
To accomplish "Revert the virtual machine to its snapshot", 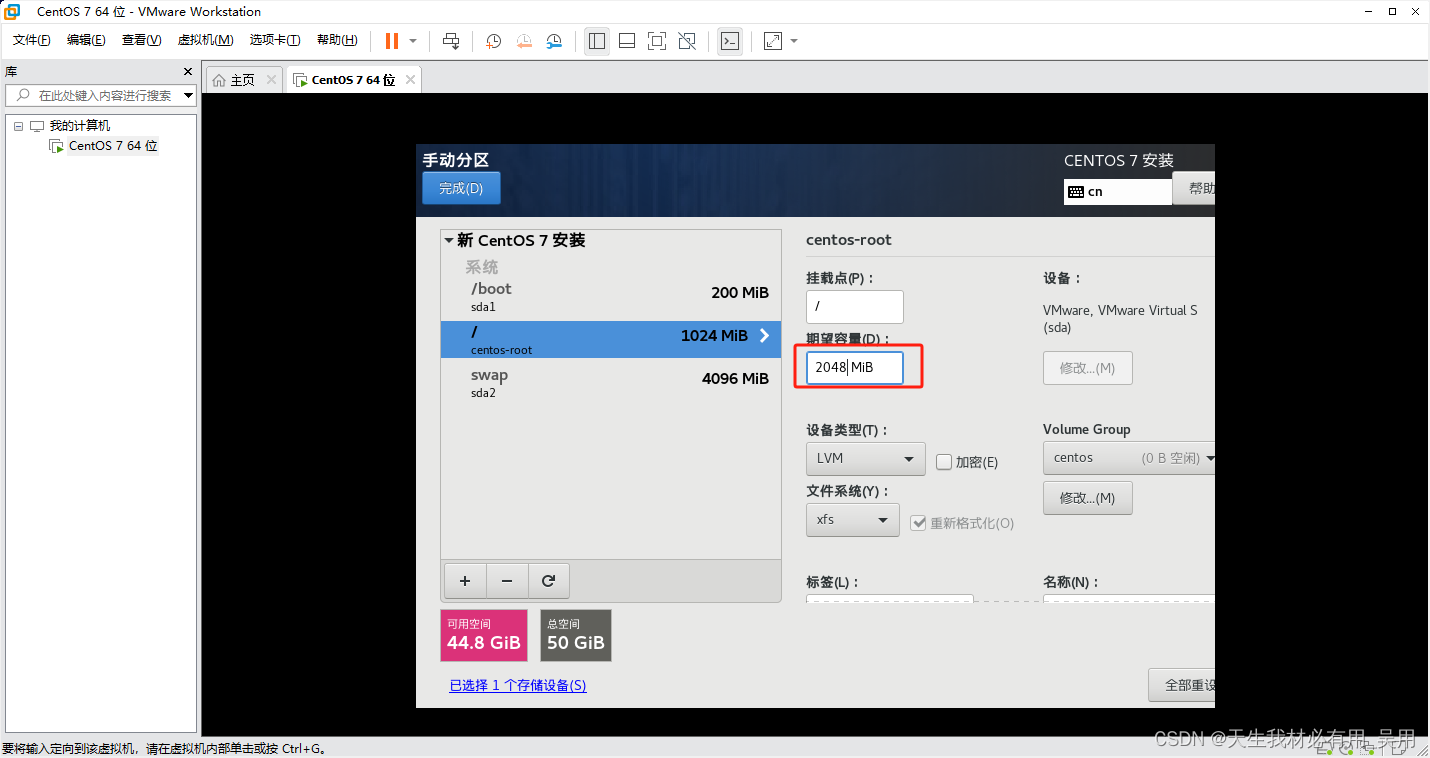I will [524, 41].
